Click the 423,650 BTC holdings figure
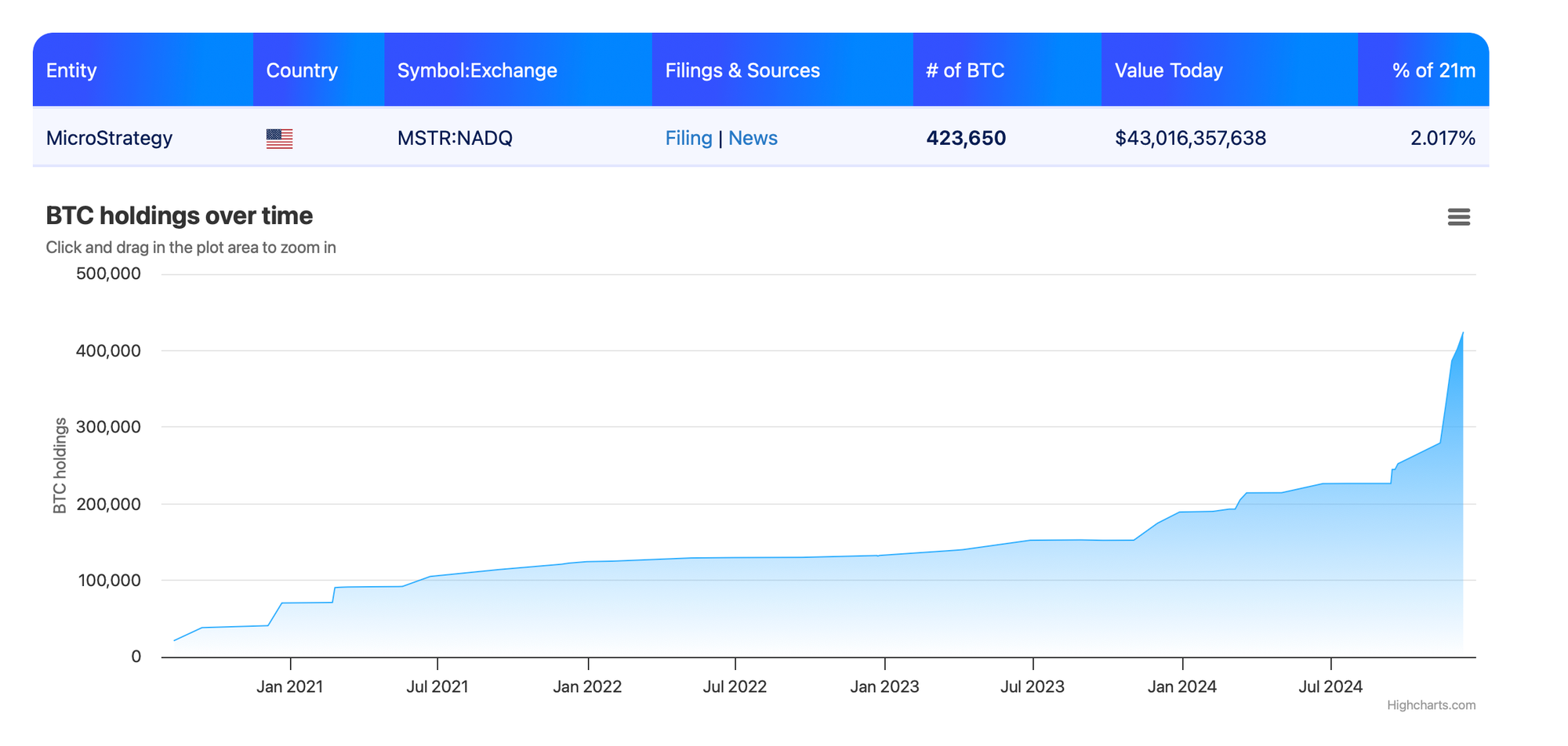This screenshot has height=746, width=1568. click(966, 138)
